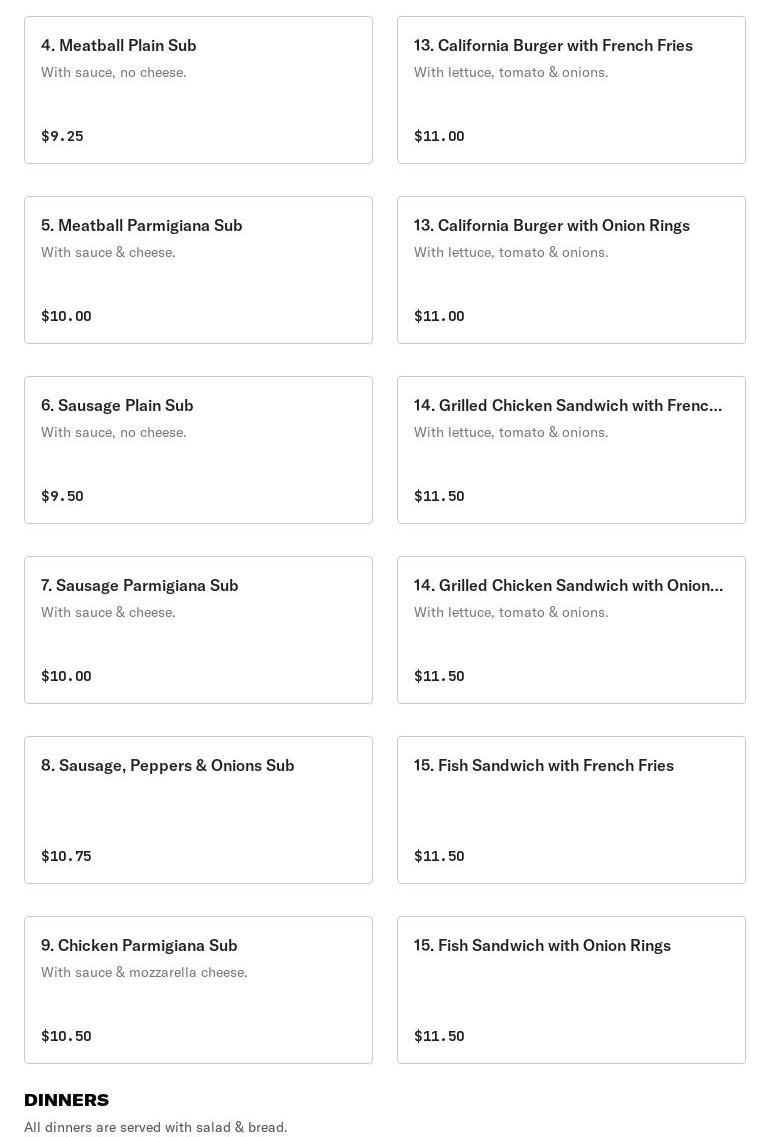Select Meatball Parmigiana Sub card
Image resolution: width=770 pixels, height=1137 pixels.
coord(198,270)
